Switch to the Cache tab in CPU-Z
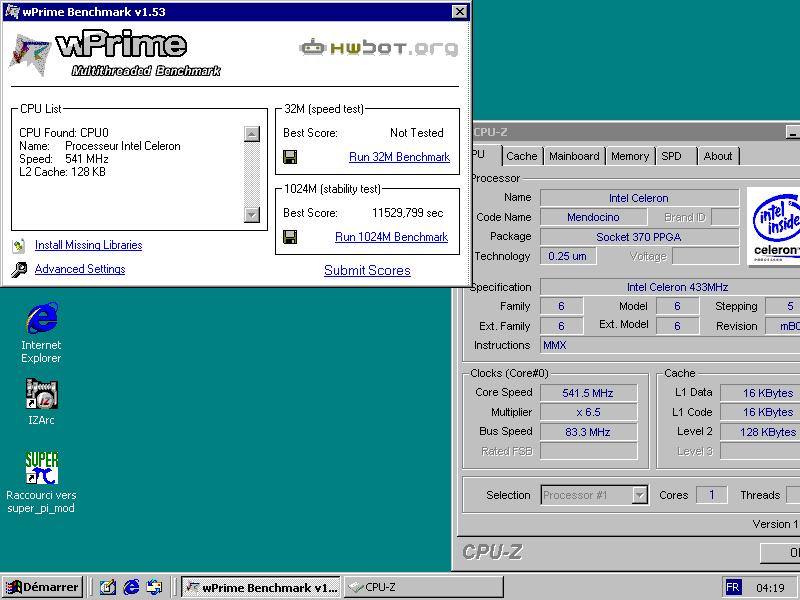The width and height of the screenshot is (800, 600). [521, 156]
